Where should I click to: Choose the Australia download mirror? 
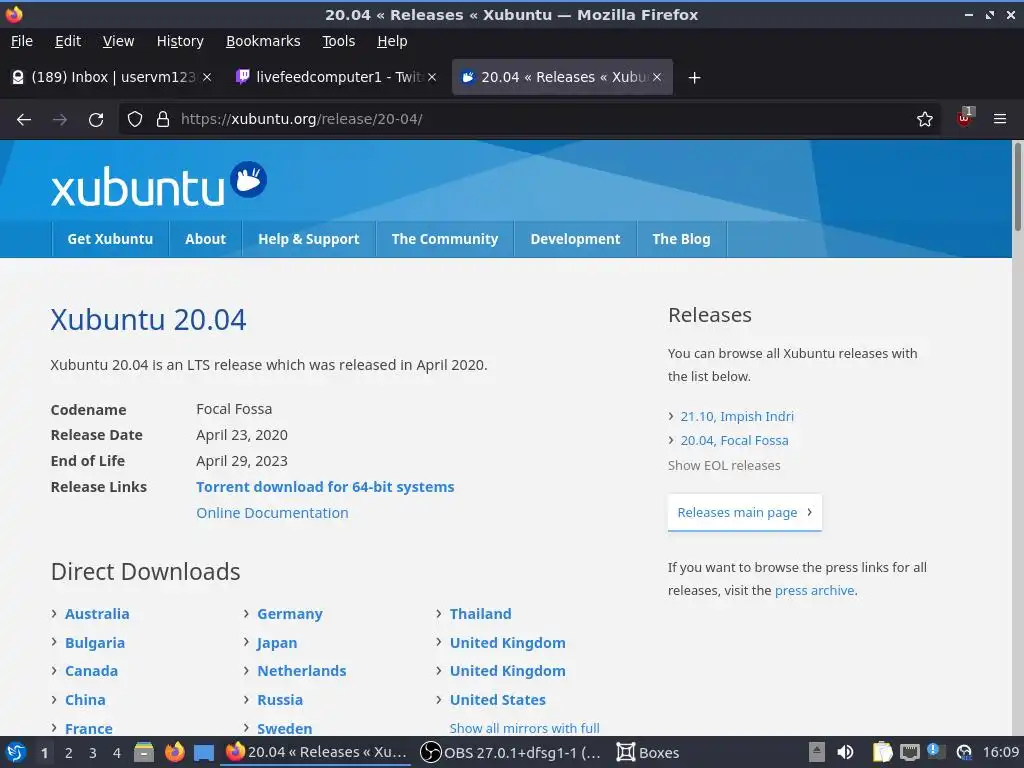click(97, 614)
